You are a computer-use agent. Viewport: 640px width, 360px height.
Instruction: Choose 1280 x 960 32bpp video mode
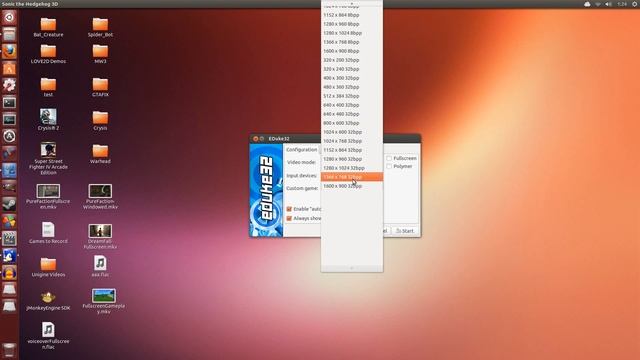coord(352,159)
